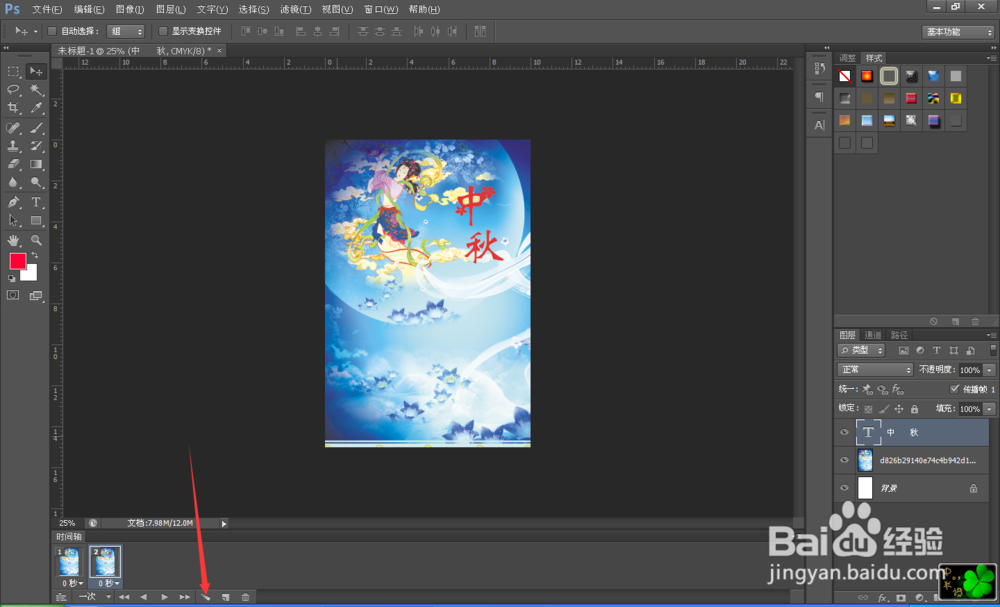Enable the 自动选择 checkbox

53,31
